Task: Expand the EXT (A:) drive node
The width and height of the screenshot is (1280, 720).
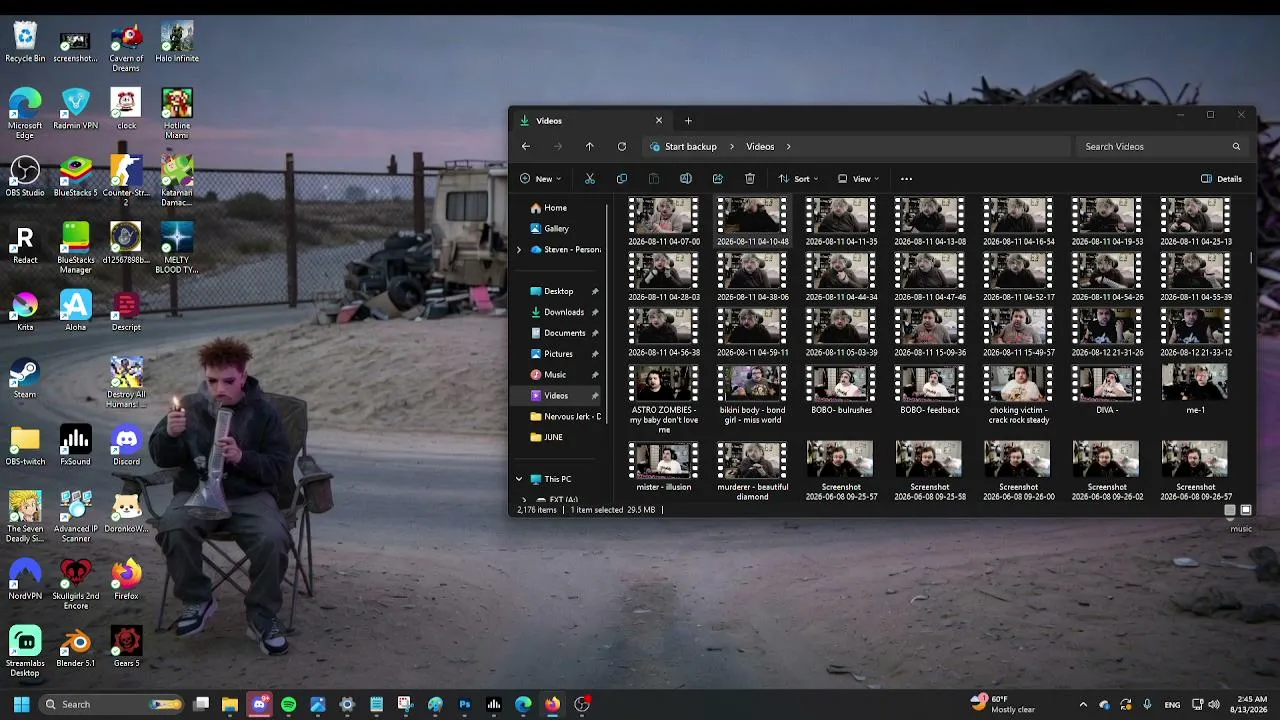Action: coord(525,498)
